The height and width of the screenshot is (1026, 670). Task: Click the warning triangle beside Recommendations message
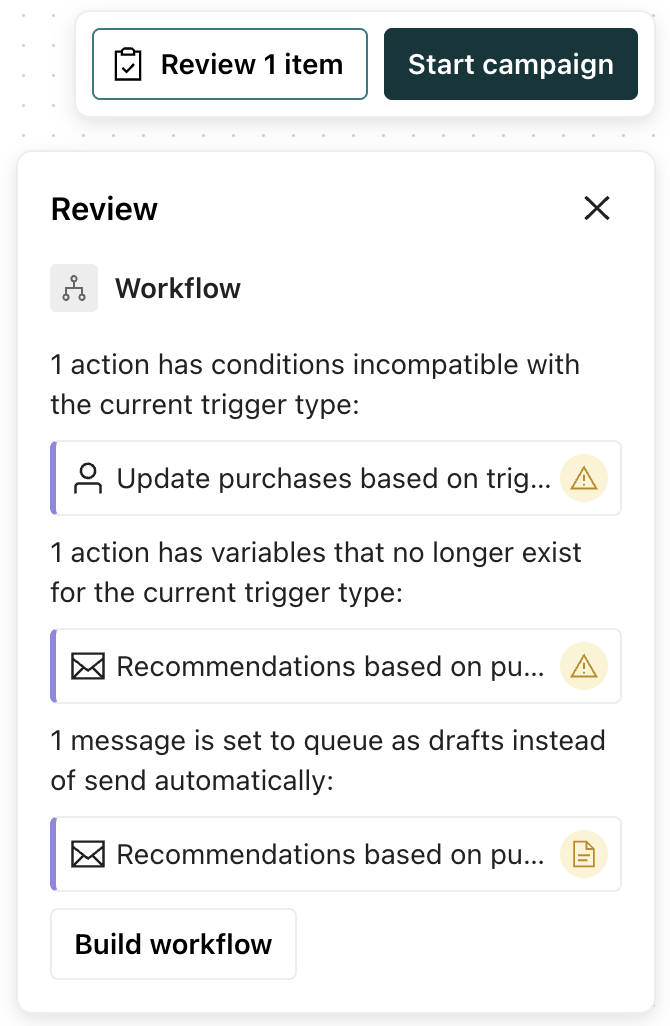click(584, 666)
